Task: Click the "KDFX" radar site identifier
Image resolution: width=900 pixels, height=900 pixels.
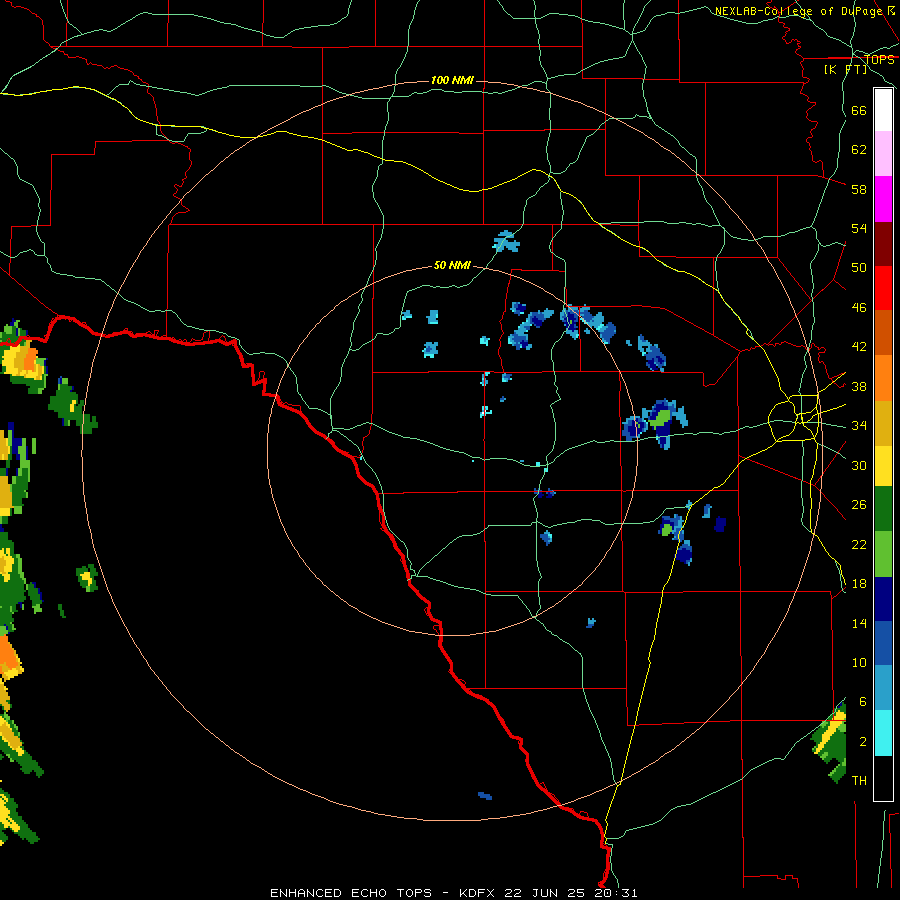Action: pyautogui.click(x=478, y=893)
